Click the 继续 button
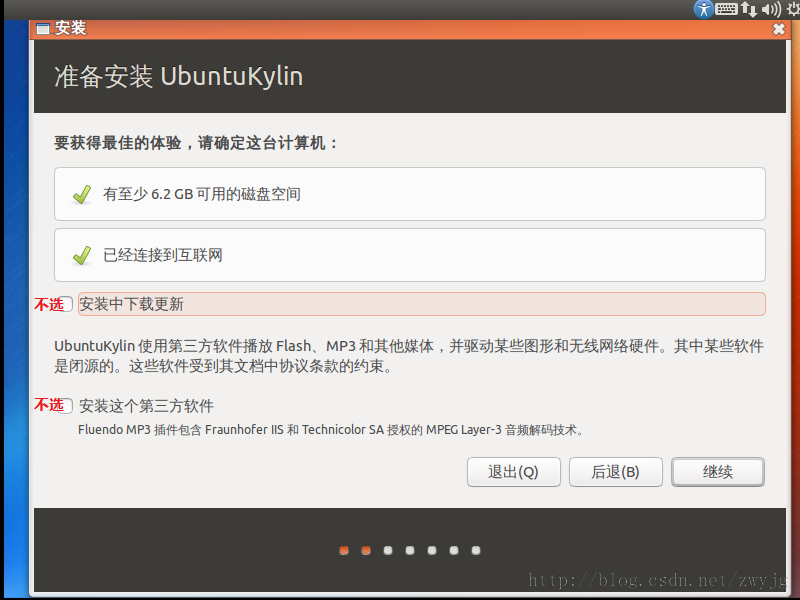 (x=718, y=472)
